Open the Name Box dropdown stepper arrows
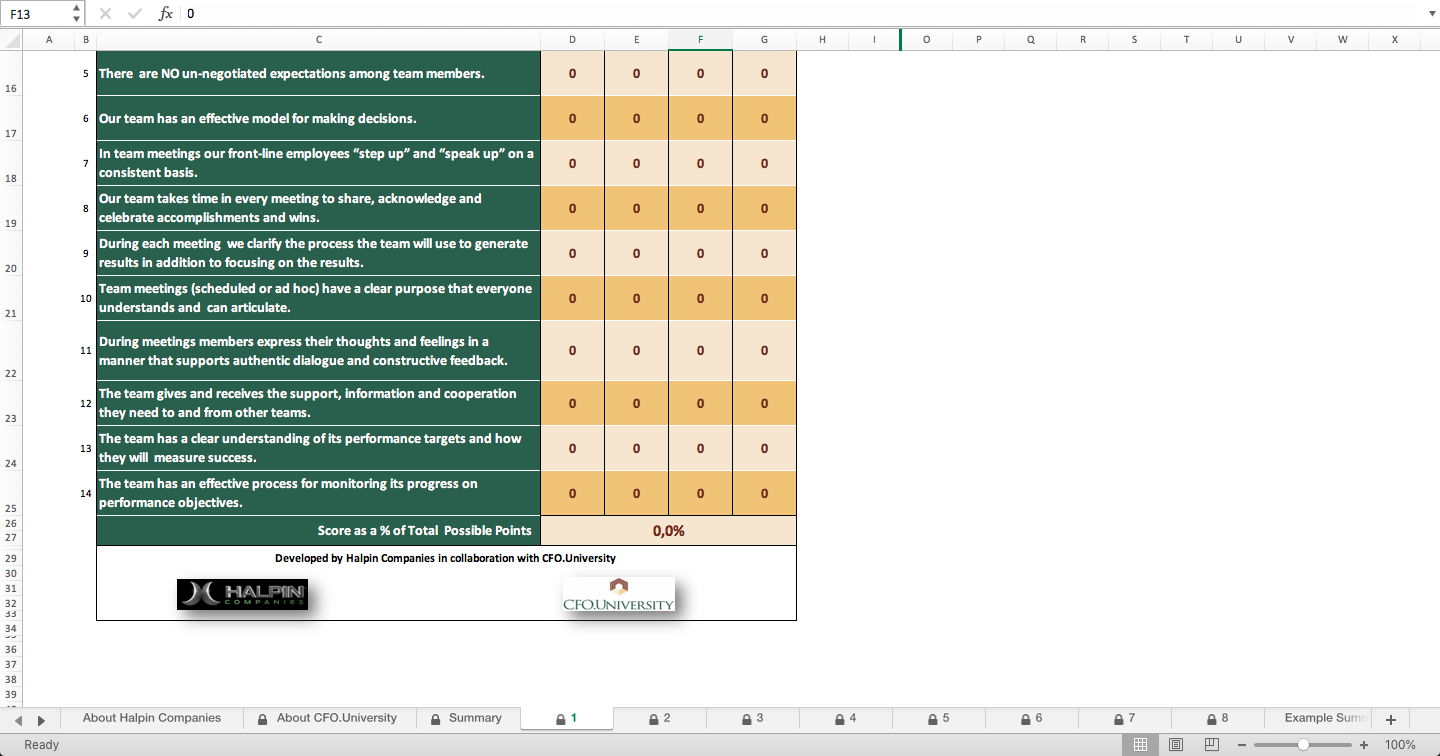The height and width of the screenshot is (756, 1440). point(78,14)
